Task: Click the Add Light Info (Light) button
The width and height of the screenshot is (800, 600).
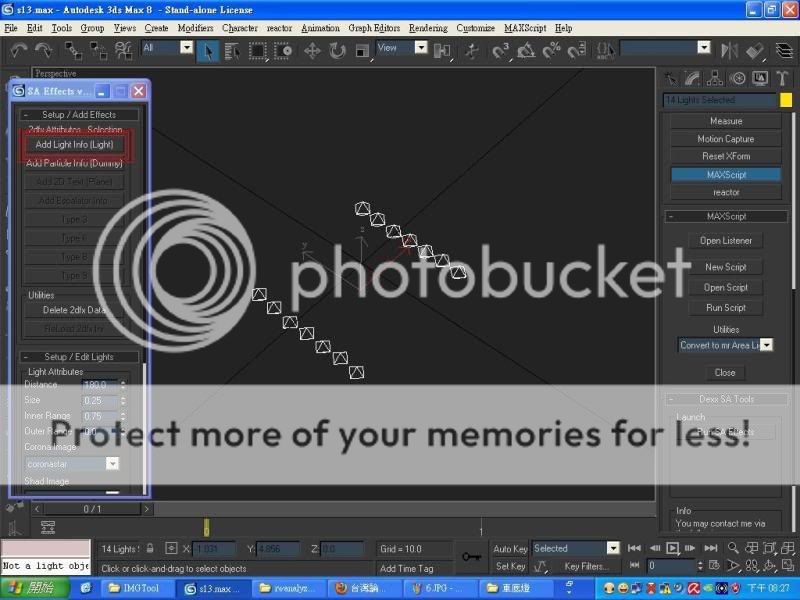Action: coord(75,145)
